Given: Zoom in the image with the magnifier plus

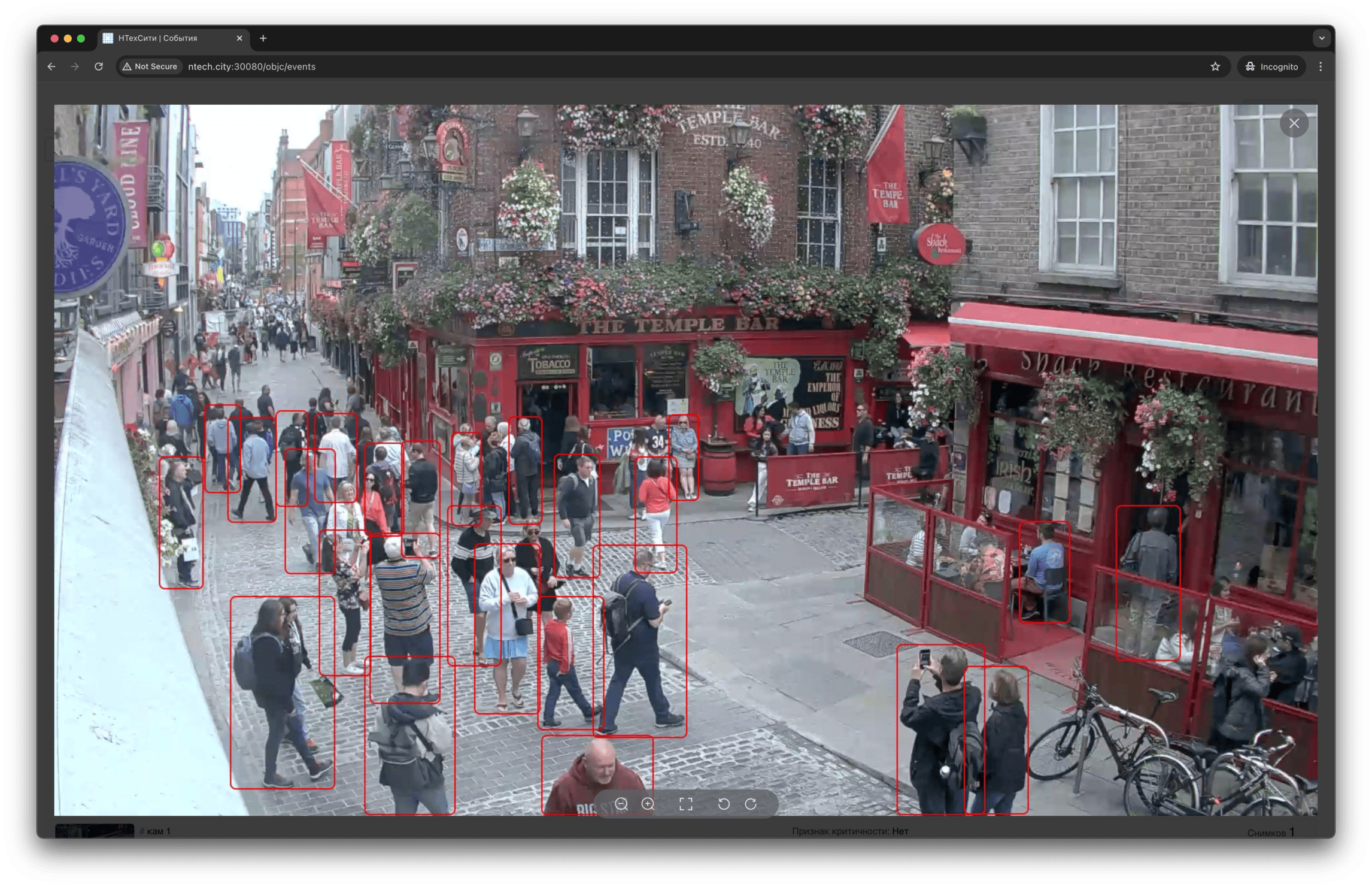Looking at the screenshot, I should (x=648, y=804).
